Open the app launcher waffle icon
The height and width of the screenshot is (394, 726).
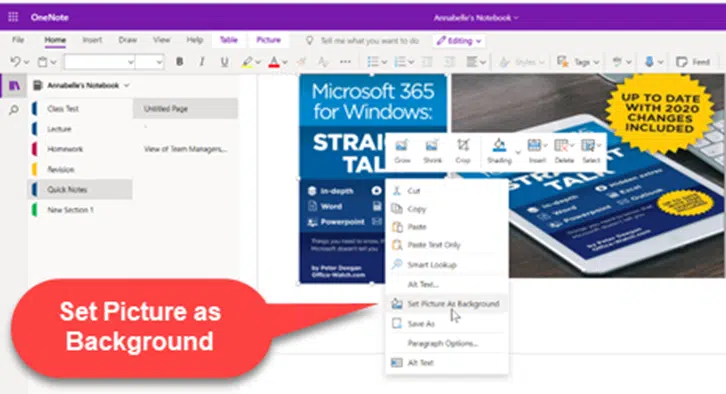click(13, 17)
